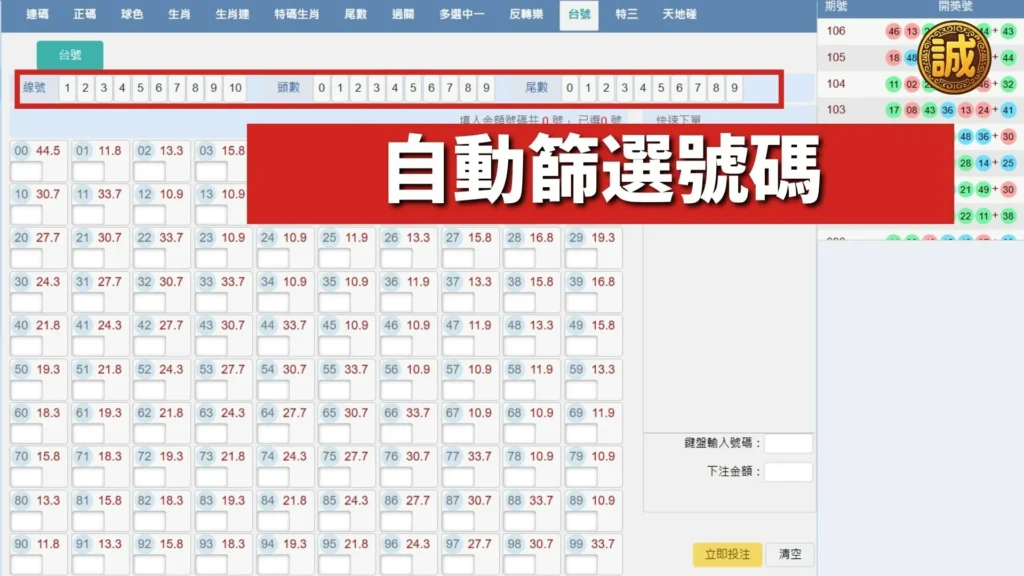Select number ball 29
The height and width of the screenshot is (576, 1024).
[x=576, y=238]
